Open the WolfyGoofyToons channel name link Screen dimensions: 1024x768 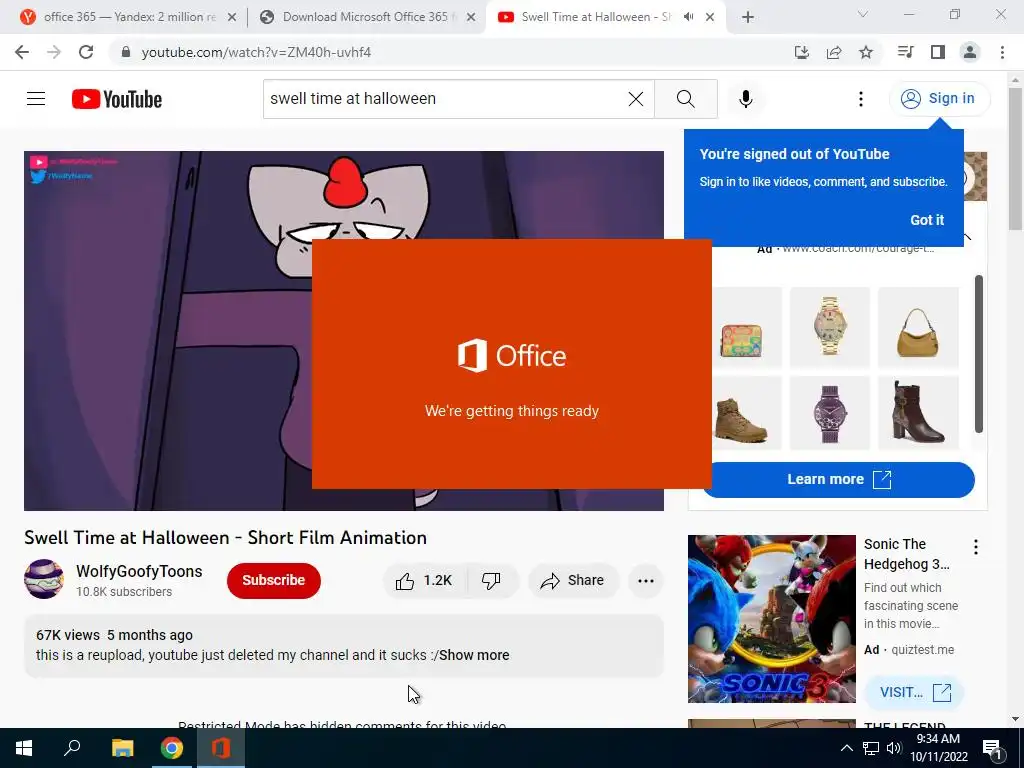click(139, 571)
